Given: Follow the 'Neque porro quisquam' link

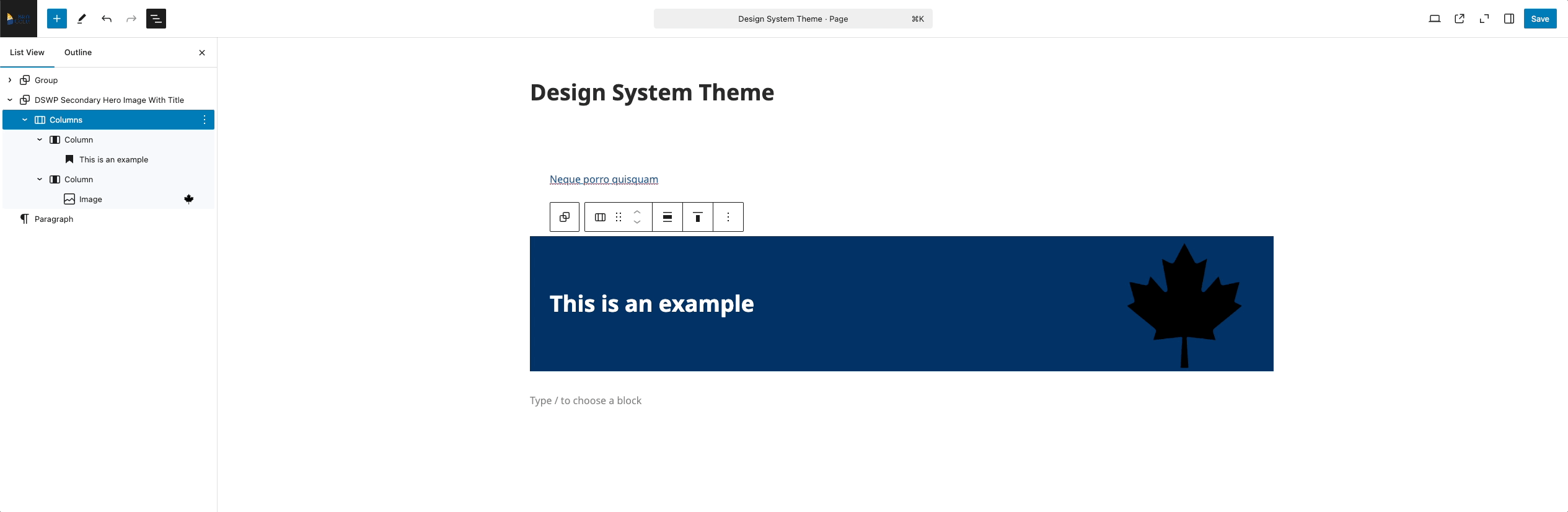Looking at the screenshot, I should click(x=604, y=179).
